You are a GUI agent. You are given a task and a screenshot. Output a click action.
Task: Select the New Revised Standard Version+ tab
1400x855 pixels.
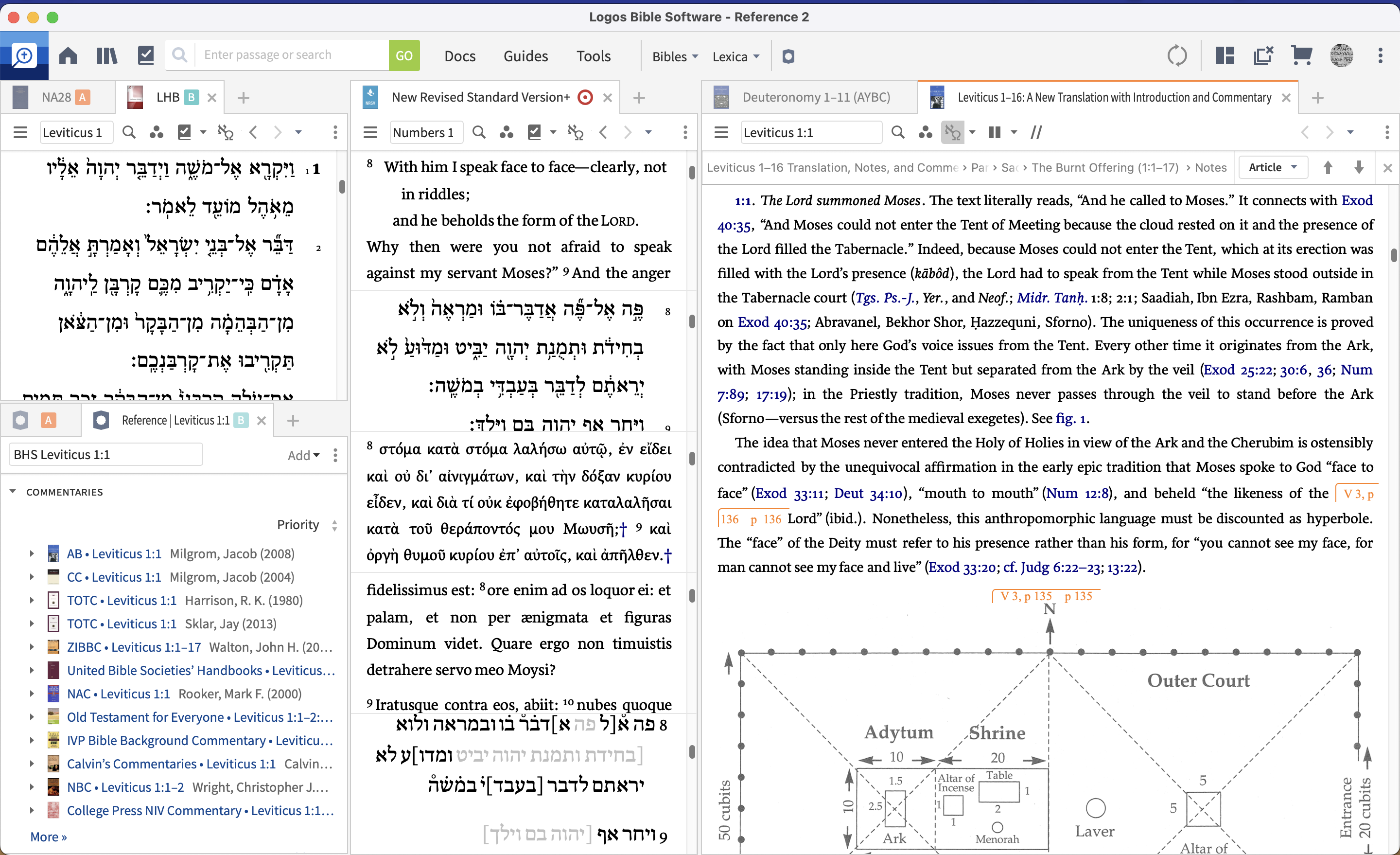[x=481, y=98]
